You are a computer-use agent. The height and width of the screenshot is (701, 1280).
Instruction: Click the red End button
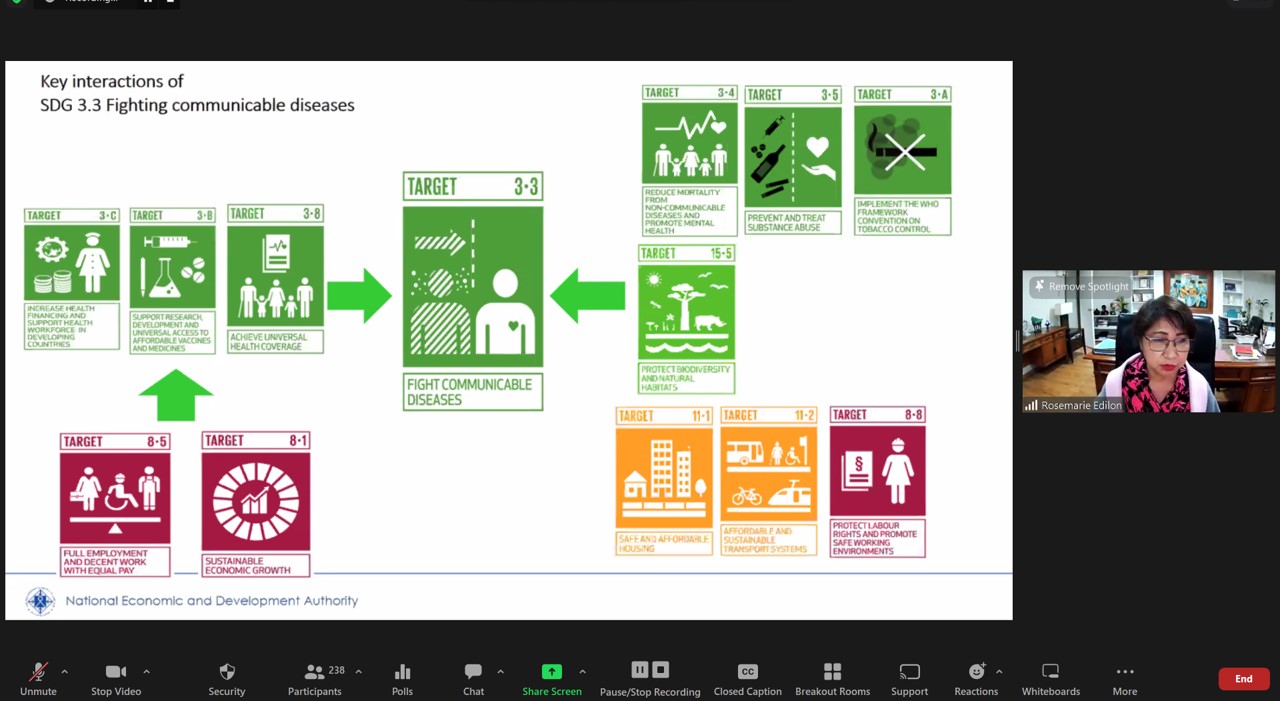[x=1243, y=679]
